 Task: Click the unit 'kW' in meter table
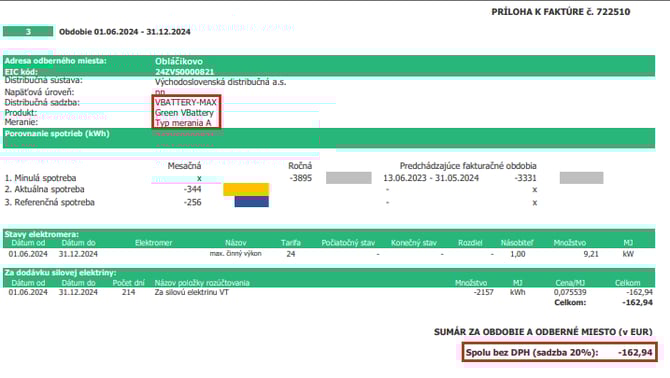click(x=628, y=254)
